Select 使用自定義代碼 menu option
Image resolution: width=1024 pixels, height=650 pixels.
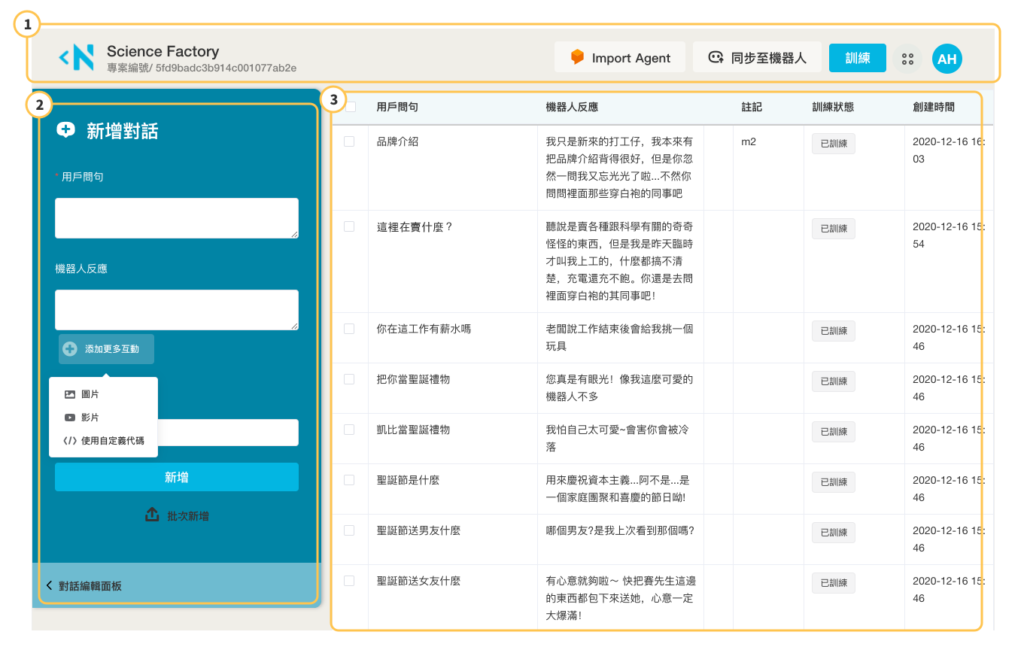point(103,440)
